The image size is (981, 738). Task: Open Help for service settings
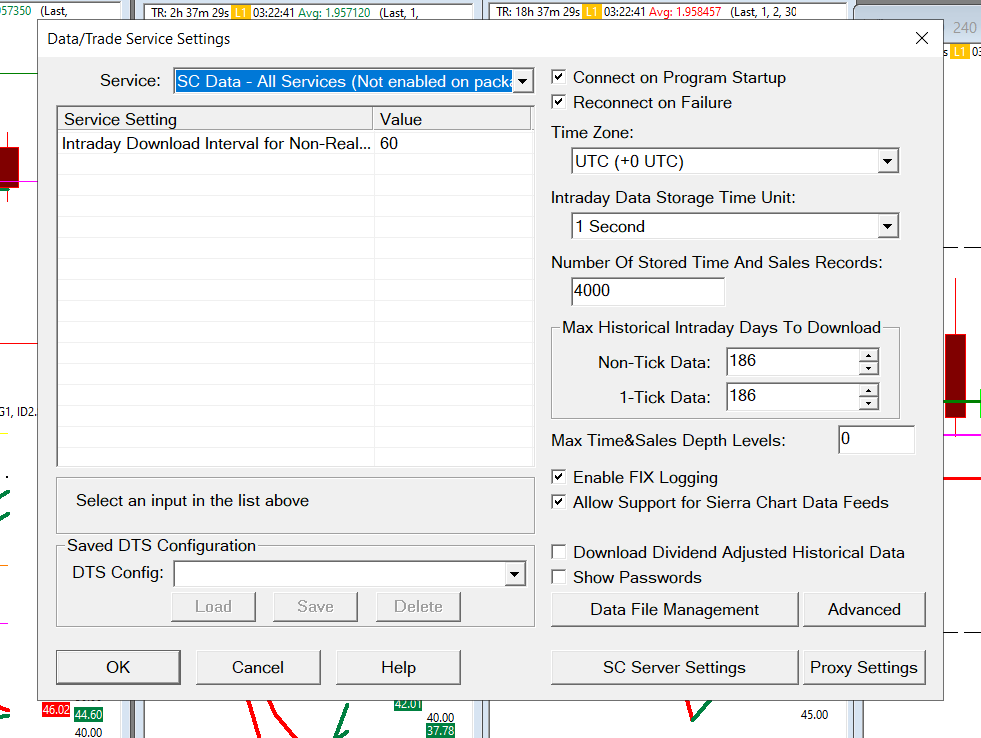(x=399, y=667)
